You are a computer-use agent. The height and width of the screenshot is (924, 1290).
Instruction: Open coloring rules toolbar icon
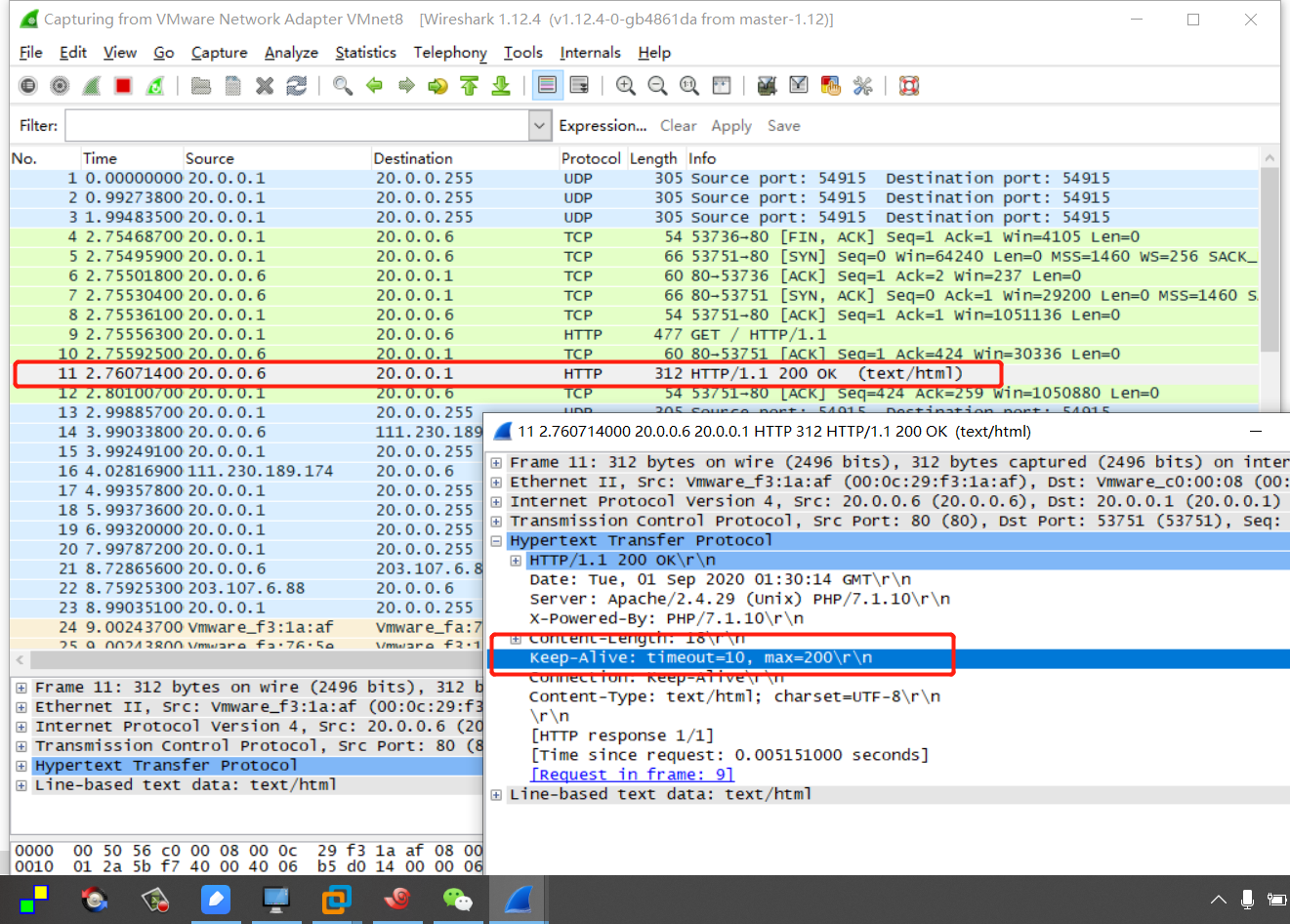pyautogui.click(x=831, y=86)
